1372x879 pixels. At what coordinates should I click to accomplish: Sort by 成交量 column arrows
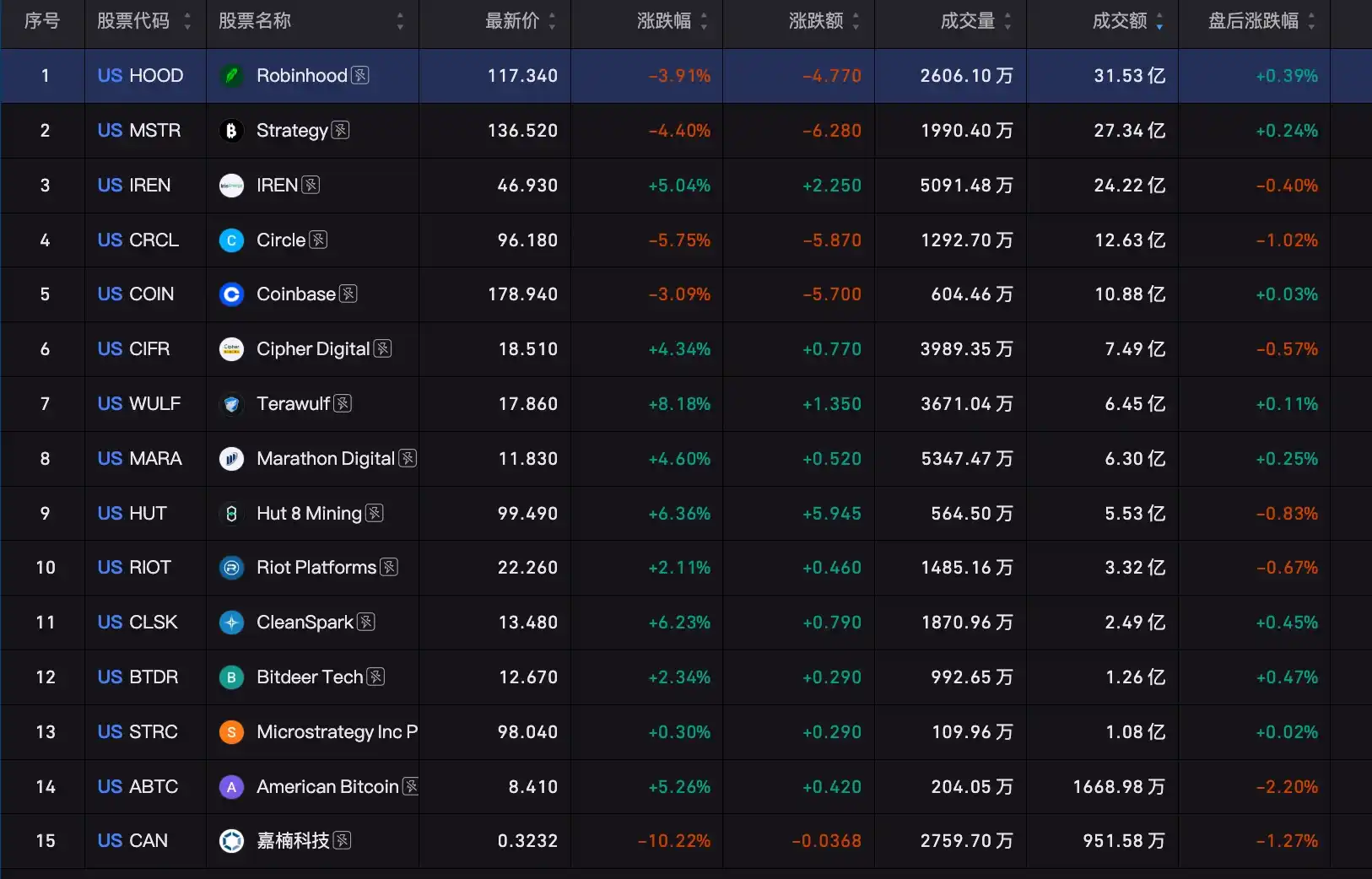[1007, 21]
